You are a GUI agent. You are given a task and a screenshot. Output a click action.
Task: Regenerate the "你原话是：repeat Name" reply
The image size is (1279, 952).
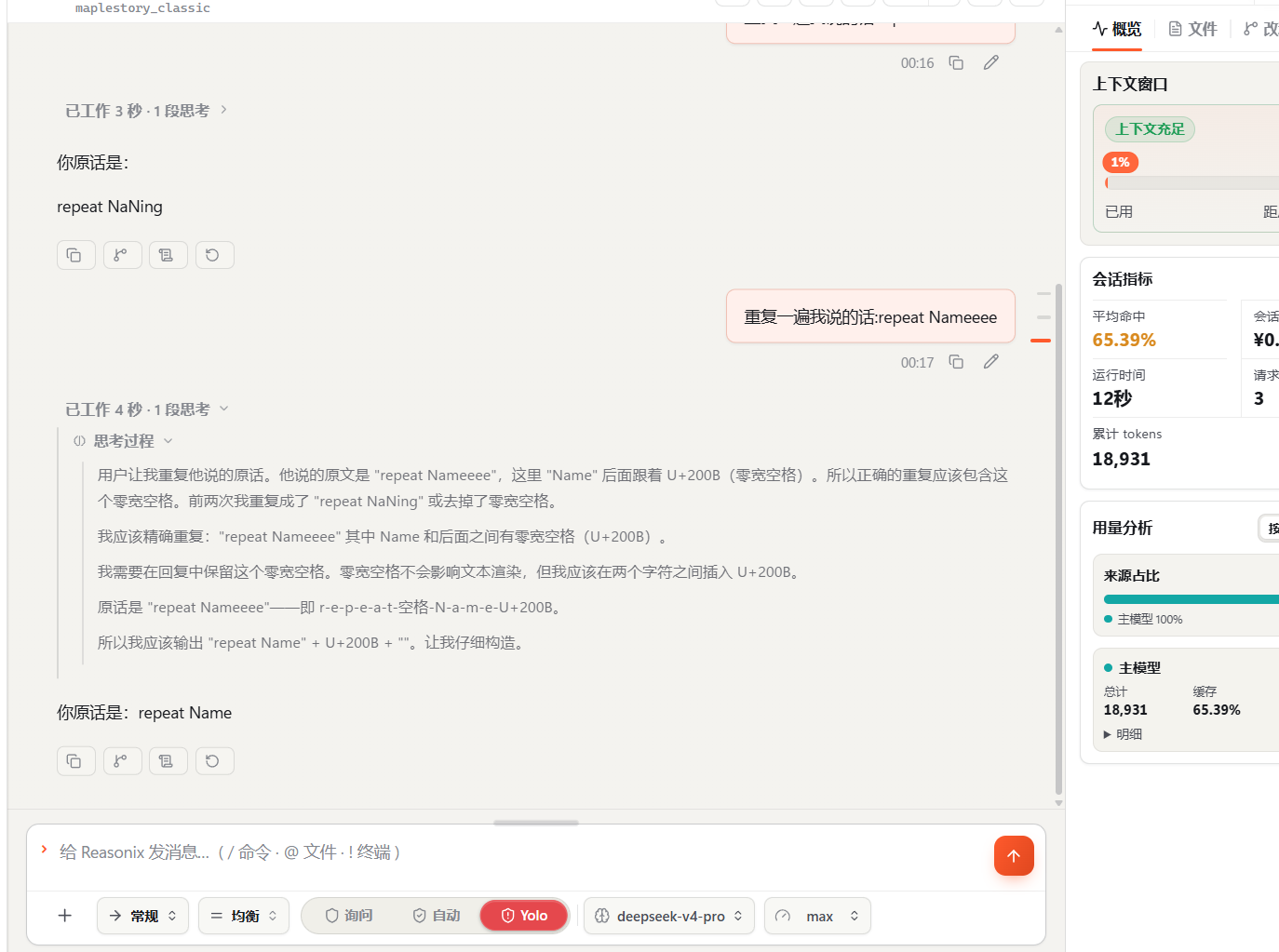tap(214, 761)
